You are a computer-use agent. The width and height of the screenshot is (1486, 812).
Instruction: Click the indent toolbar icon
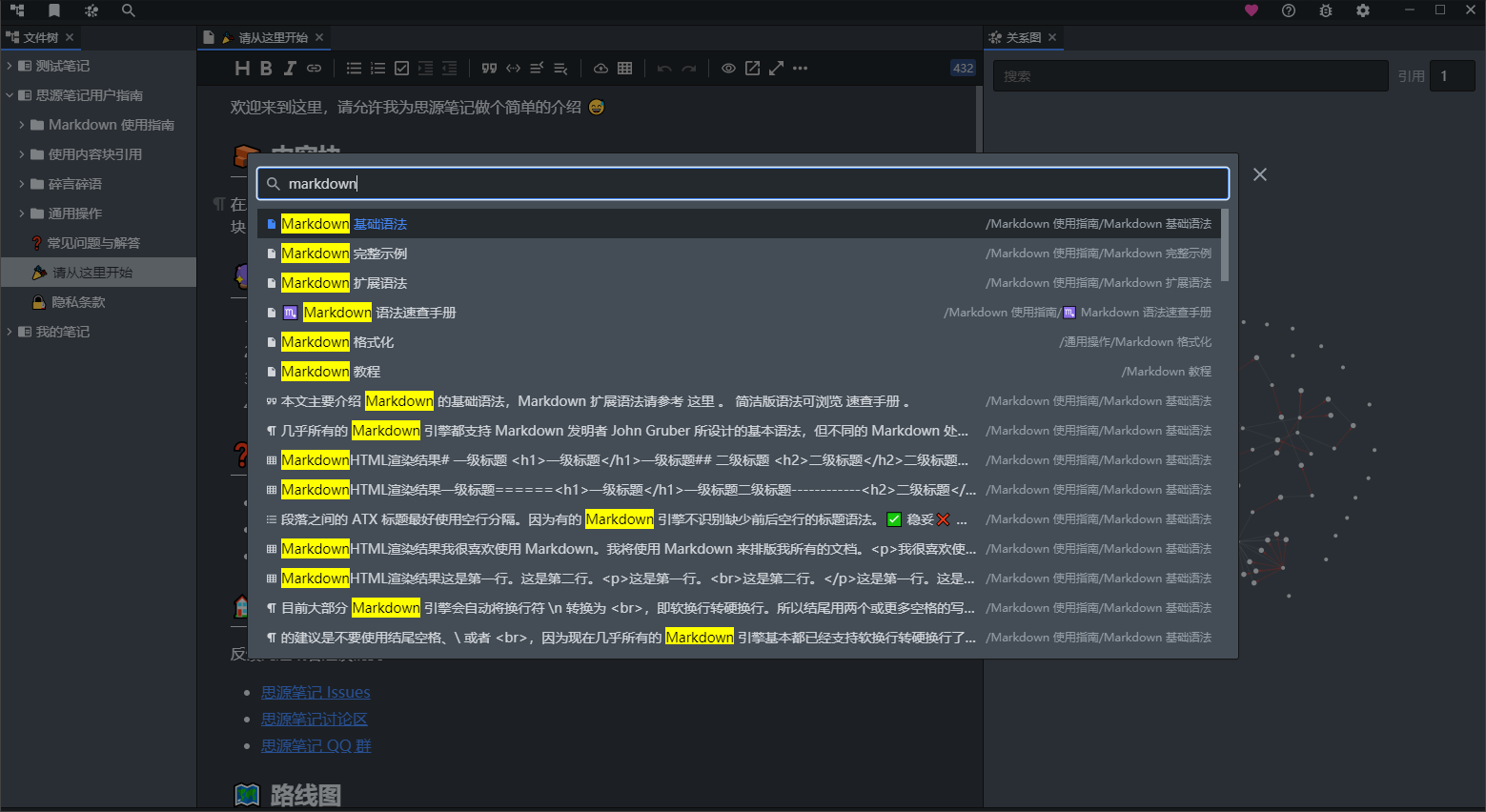tap(425, 68)
